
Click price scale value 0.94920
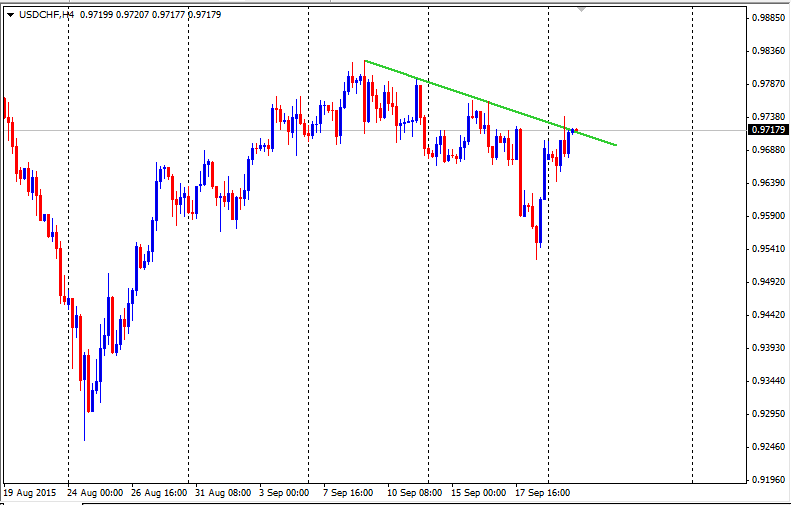[x=768, y=282]
